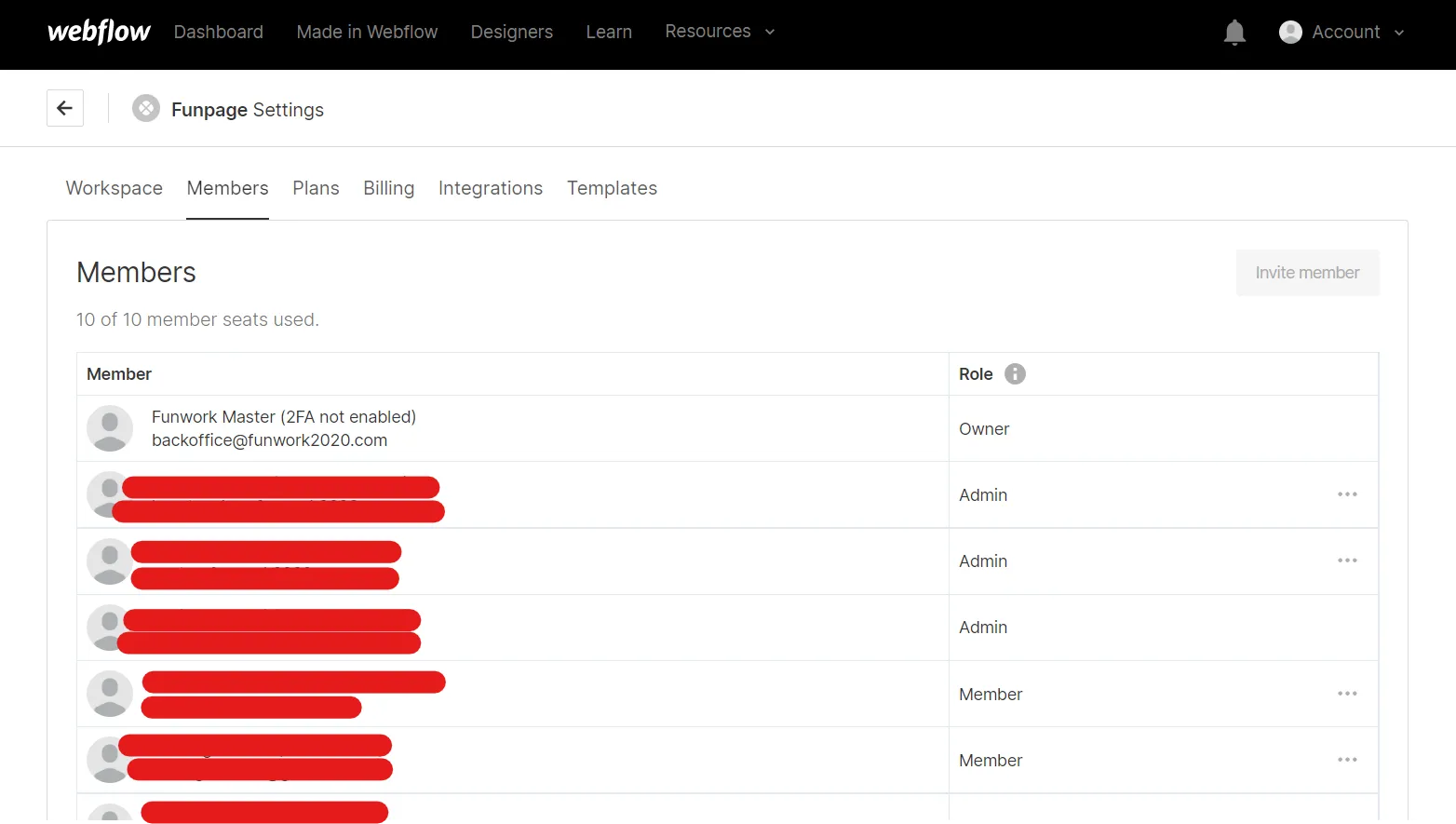Open notifications via the bell icon
Image resolution: width=1456 pixels, height=824 pixels.
1234,32
